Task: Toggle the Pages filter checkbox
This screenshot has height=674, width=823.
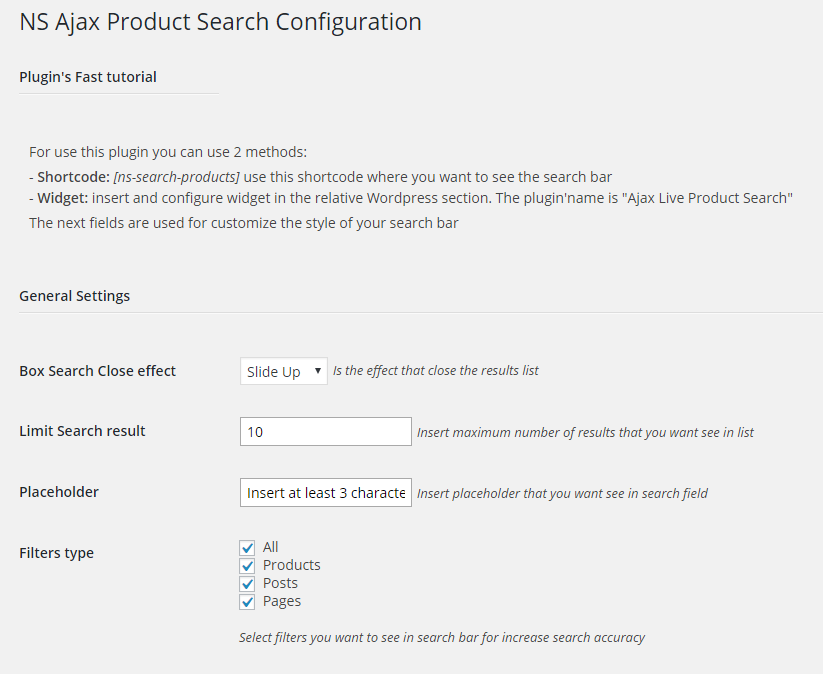Action: [x=247, y=601]
